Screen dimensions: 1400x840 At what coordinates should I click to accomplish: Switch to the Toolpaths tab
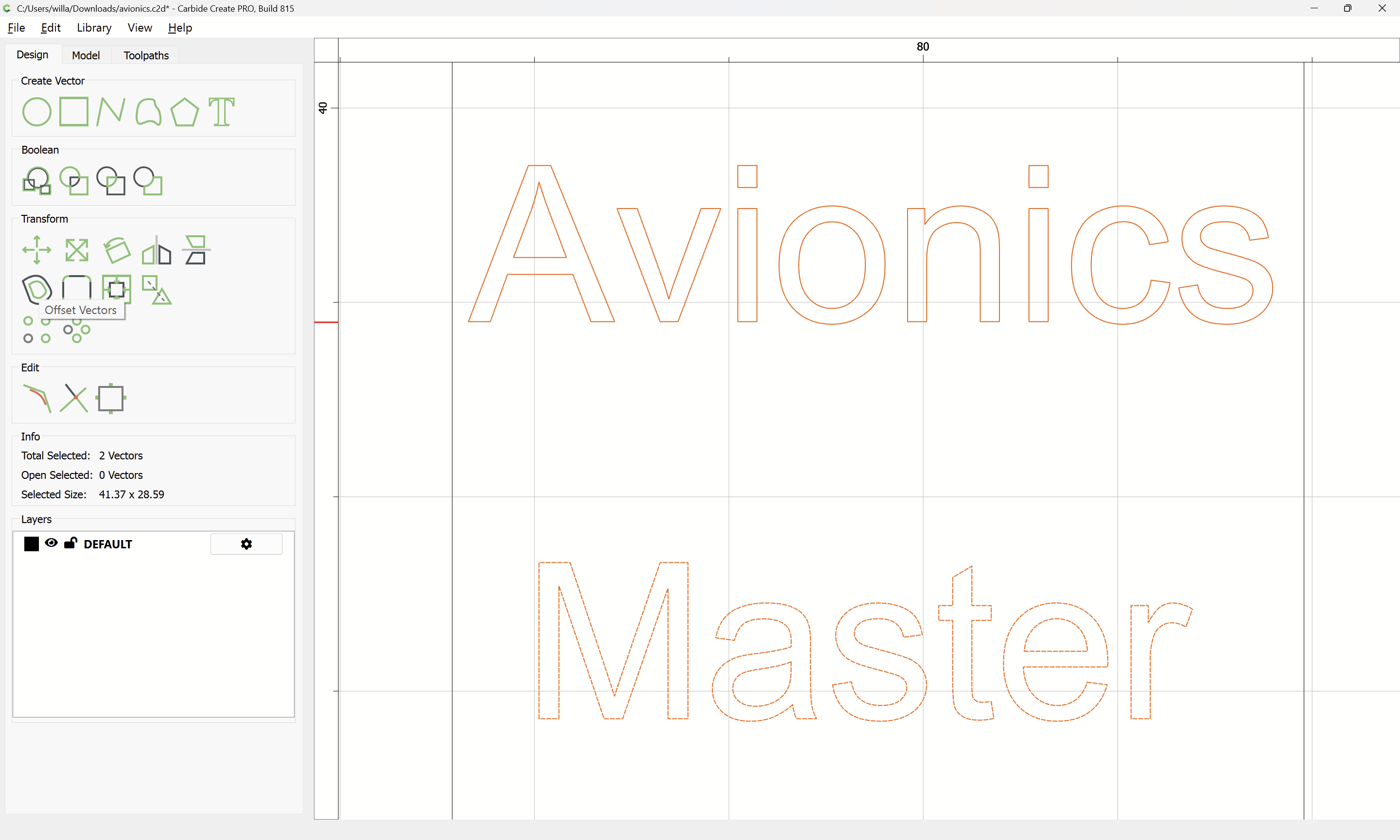pyautogui.click(x=146, y=55)
